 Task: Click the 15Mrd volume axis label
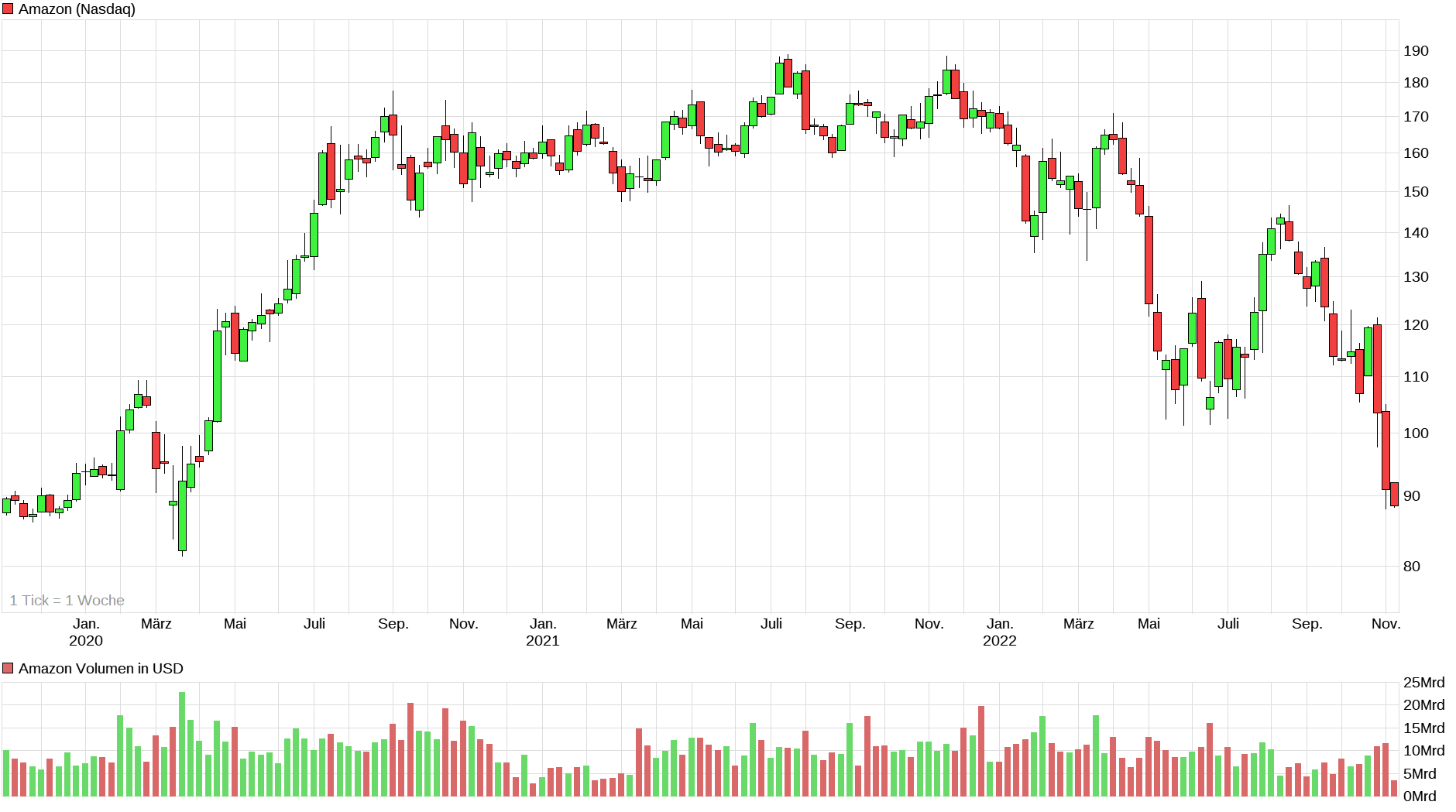[x=1424, y=728]
